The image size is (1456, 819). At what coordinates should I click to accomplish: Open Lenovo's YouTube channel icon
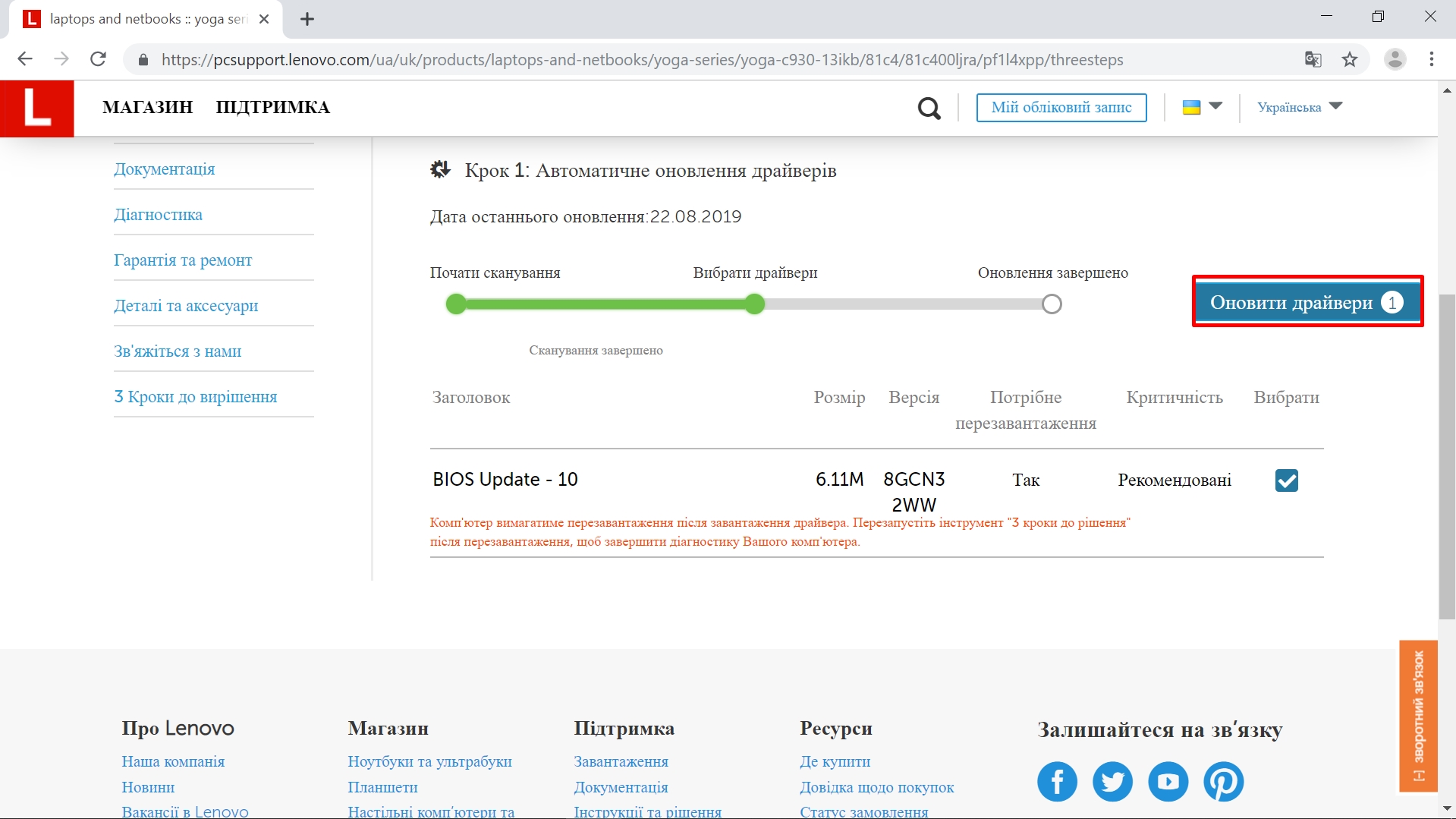pos(1168,781)
